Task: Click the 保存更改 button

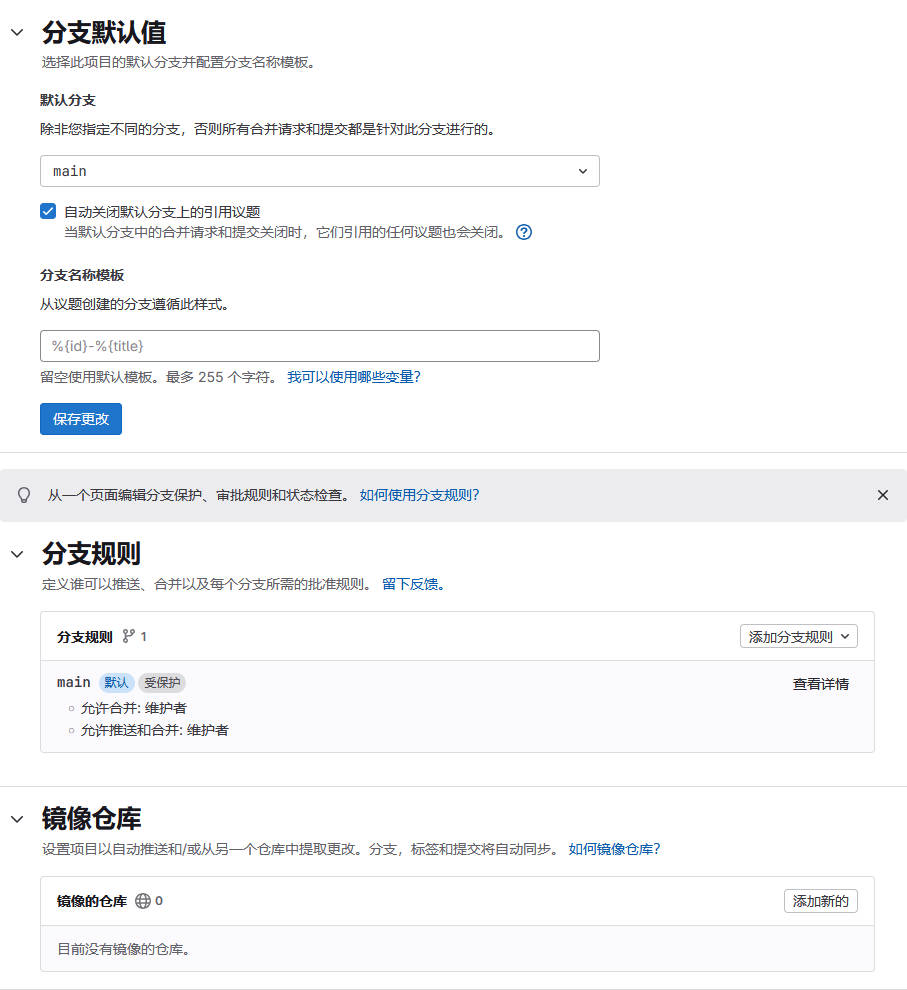Action: (81, 419)
